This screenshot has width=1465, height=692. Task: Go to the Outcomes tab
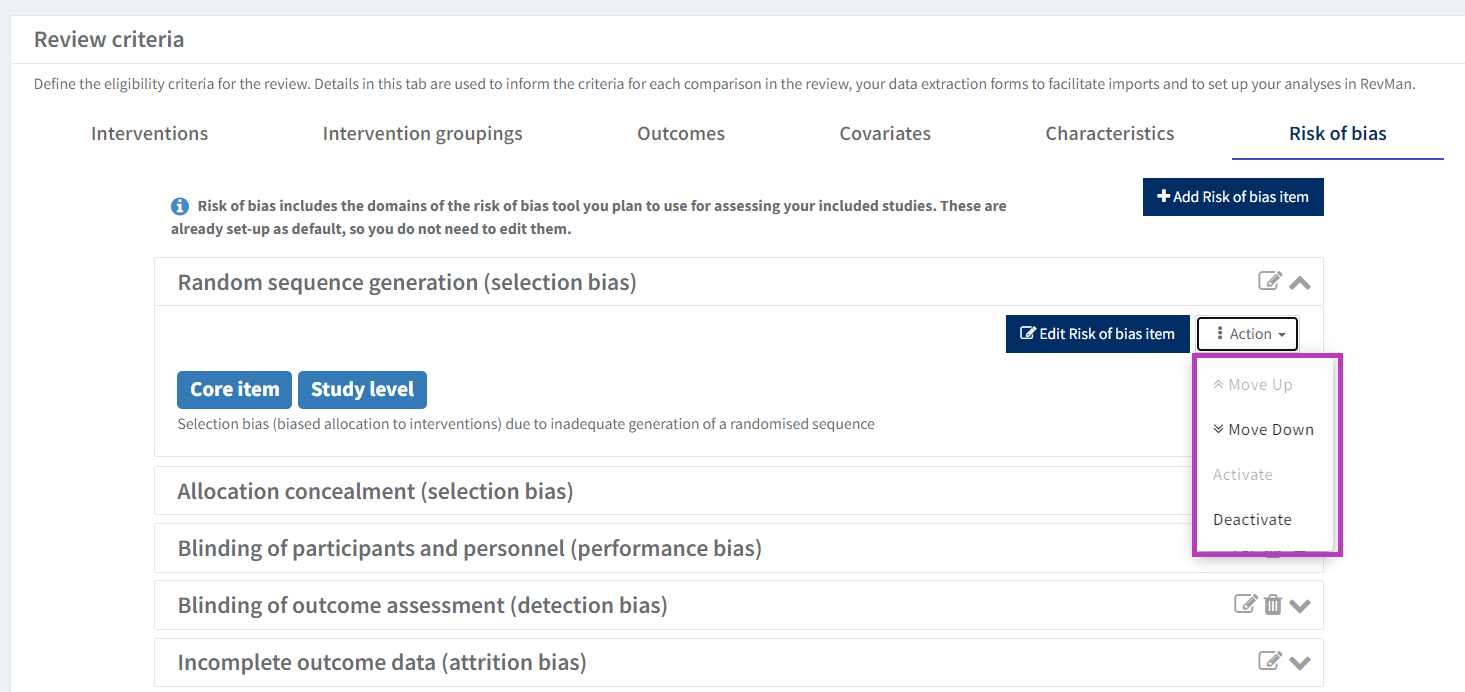click(x=681, y=134)
